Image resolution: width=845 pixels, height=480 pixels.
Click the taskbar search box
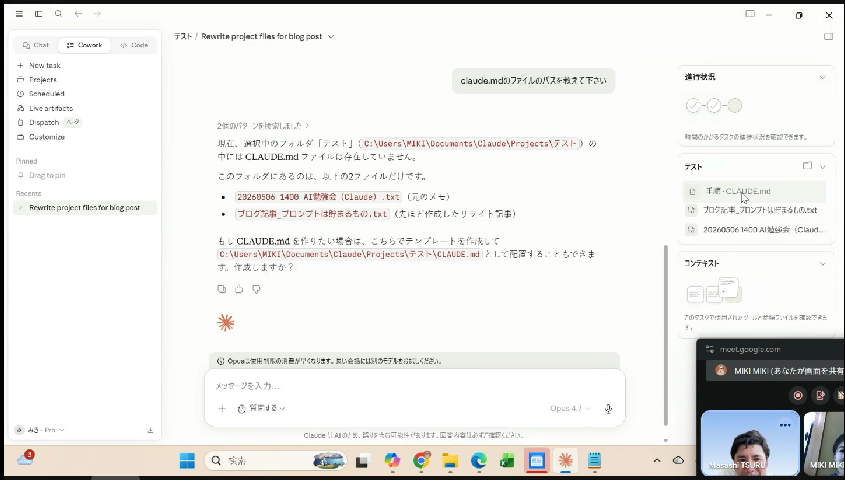click(275, 461)
